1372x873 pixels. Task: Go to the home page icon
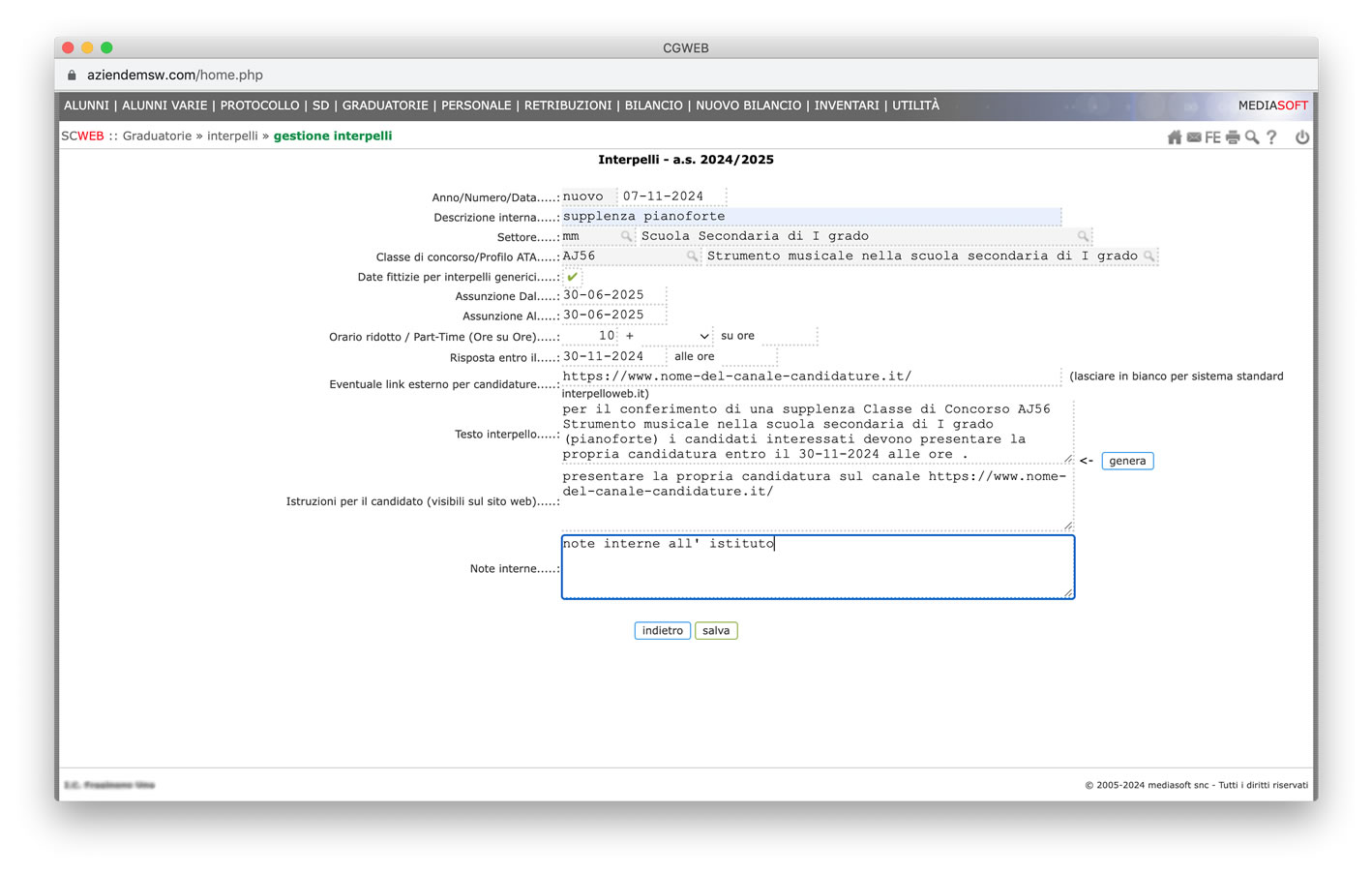pos(1175,137)
